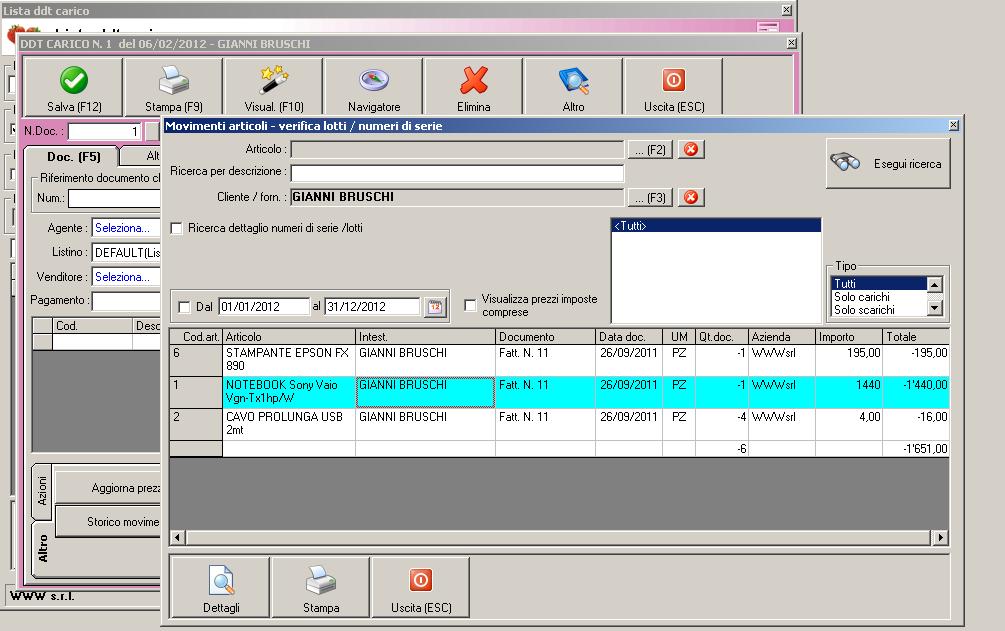Open the Navigatore compass tool
The height and width of the screenshot is (631, 1005).
374,80
